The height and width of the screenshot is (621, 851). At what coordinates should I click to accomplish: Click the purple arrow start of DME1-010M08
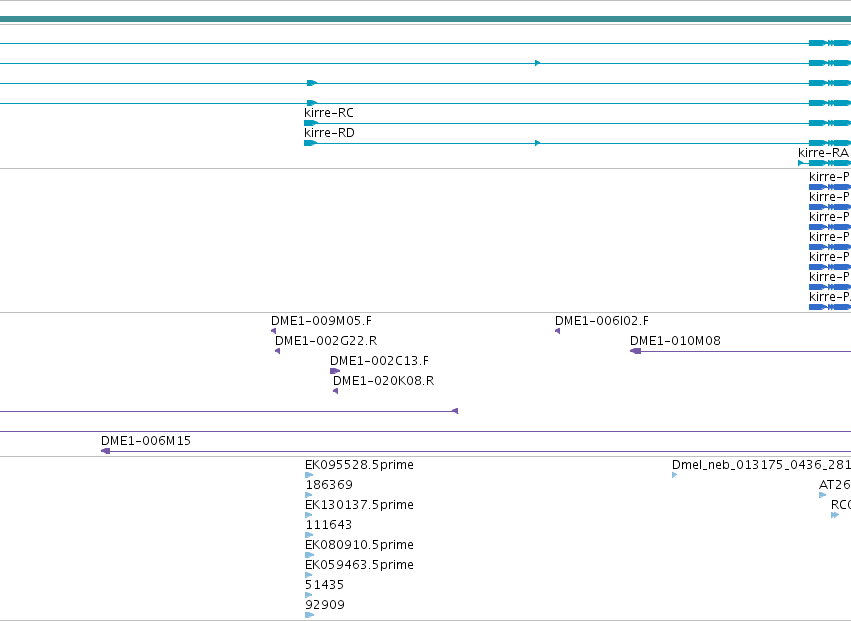pyautogui.click(x=636, y=351)
